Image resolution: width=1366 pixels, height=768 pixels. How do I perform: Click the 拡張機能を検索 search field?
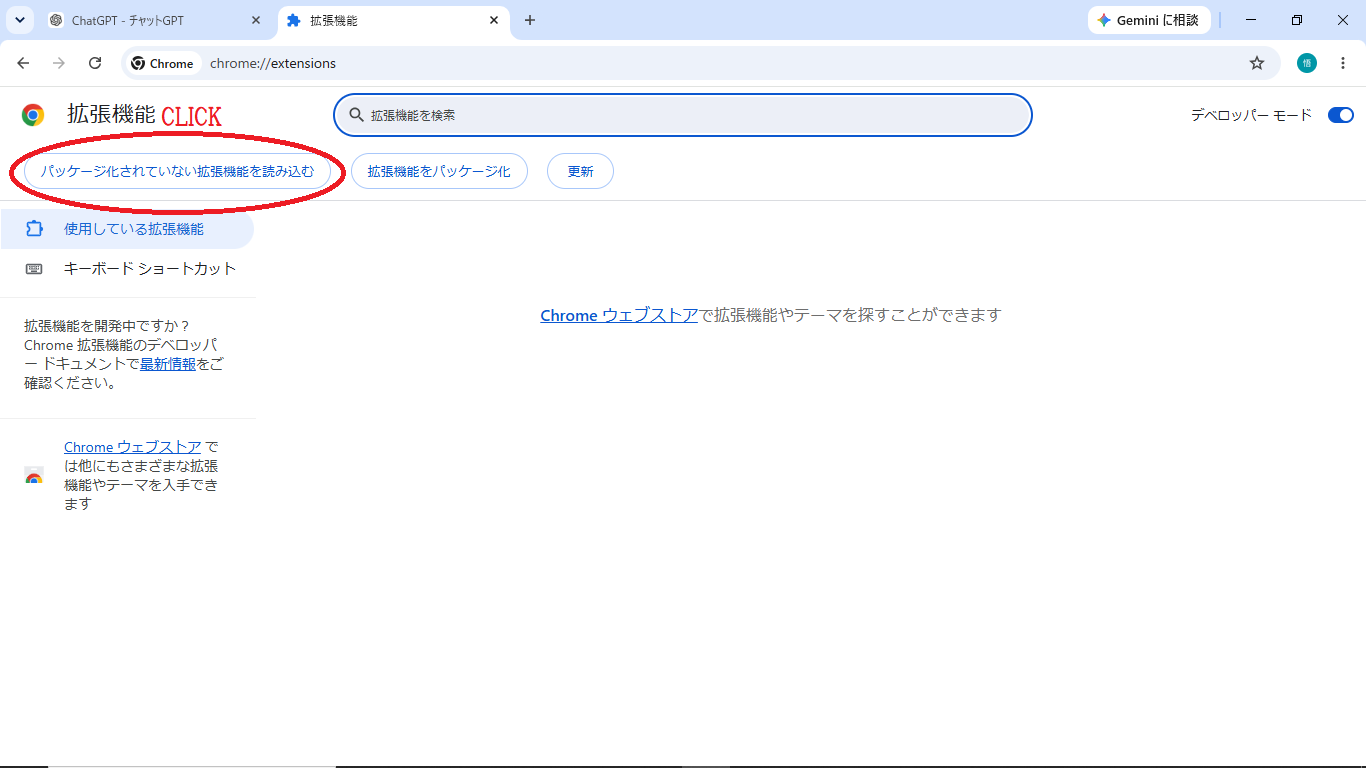pyautogui.click(x=683, y=115)
